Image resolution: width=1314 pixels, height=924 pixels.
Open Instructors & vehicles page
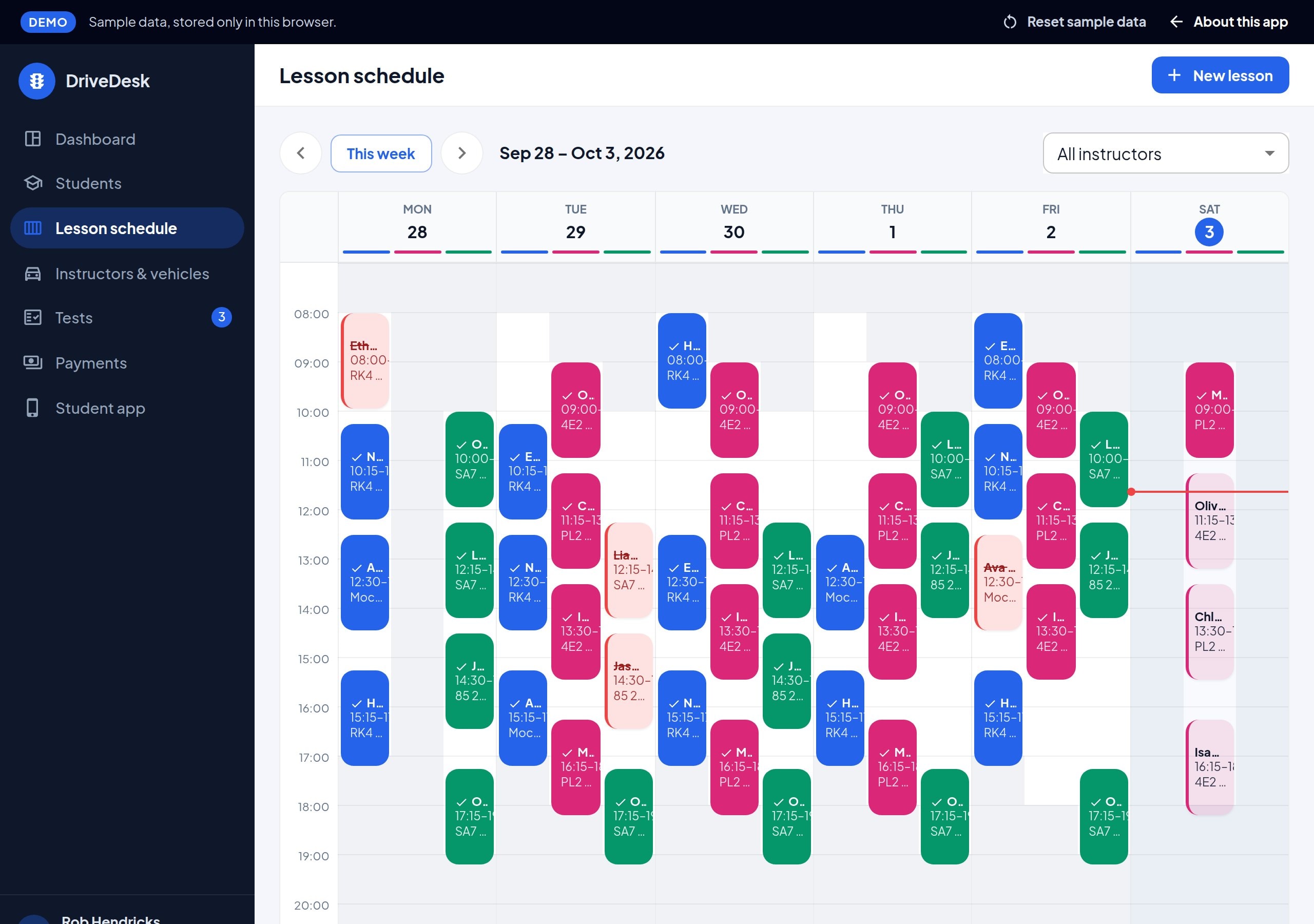(x=127, y=274)
